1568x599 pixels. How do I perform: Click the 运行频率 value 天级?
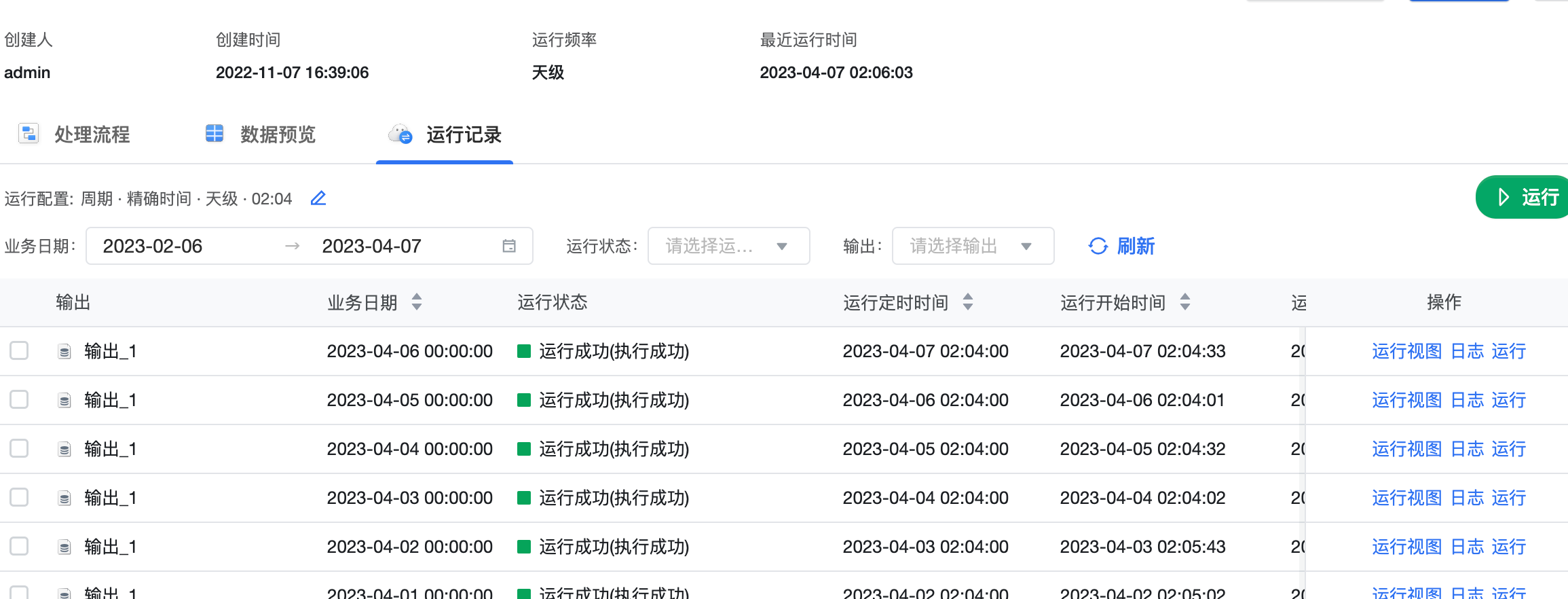[x=548, y=73]
